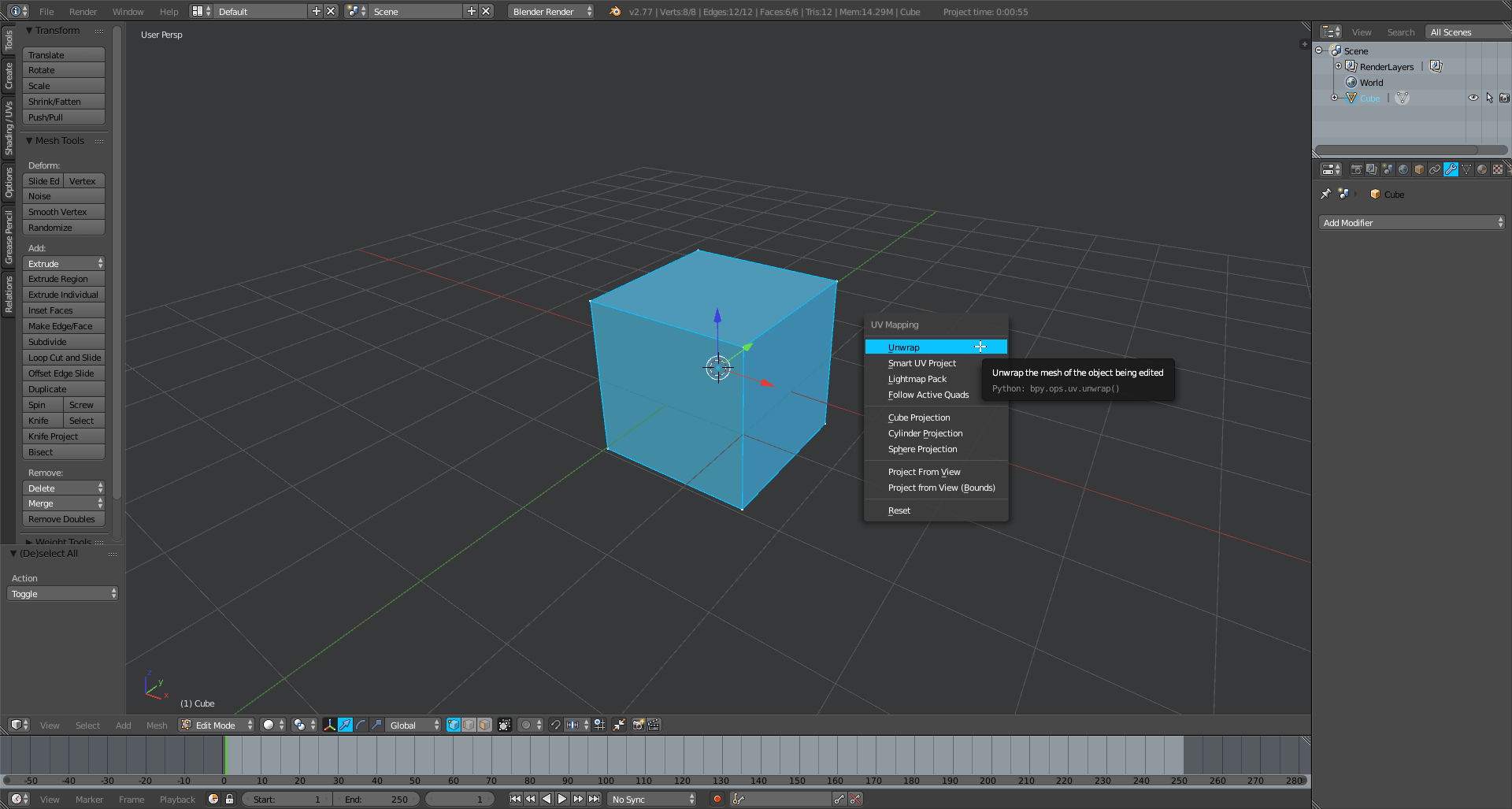Click the Loop Cut and Slide button
Viewport: 1512px width, 809px height.
click(x=64, y=357)
